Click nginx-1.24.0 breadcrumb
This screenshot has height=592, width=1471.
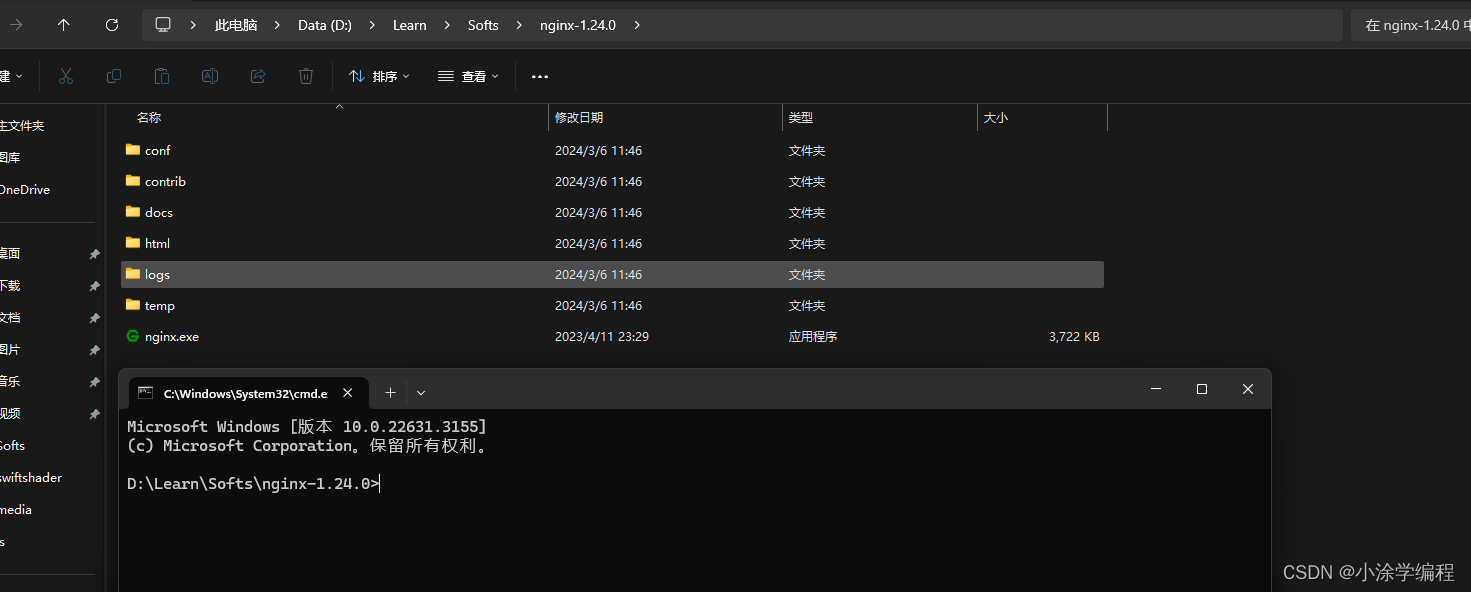click(x=578, y=25)
